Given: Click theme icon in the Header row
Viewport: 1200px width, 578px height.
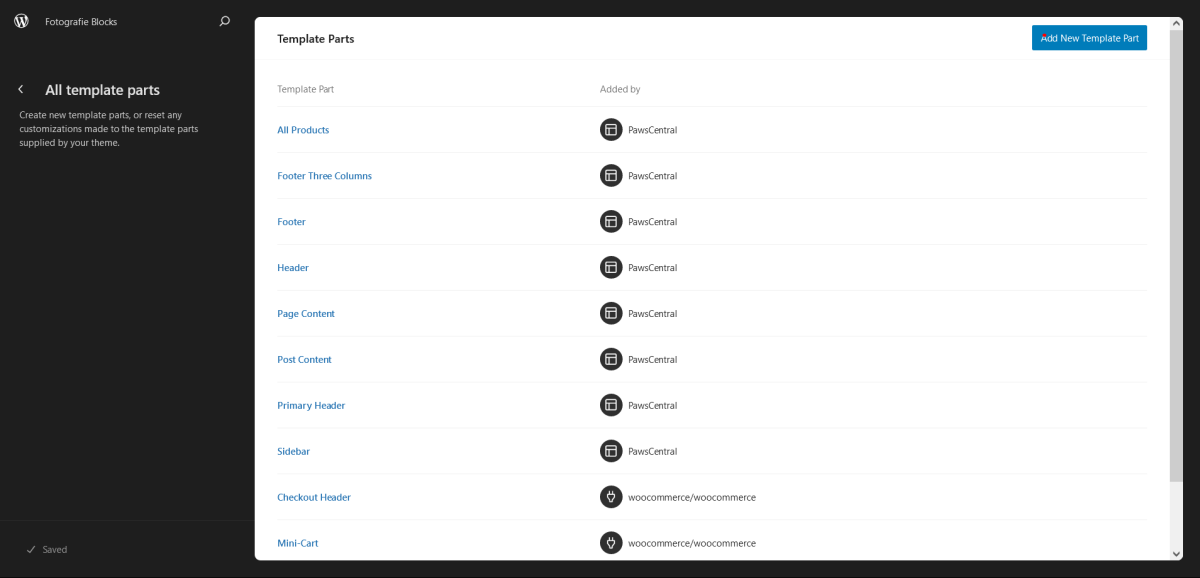Looking at the screenshot, I should [611, 268].
